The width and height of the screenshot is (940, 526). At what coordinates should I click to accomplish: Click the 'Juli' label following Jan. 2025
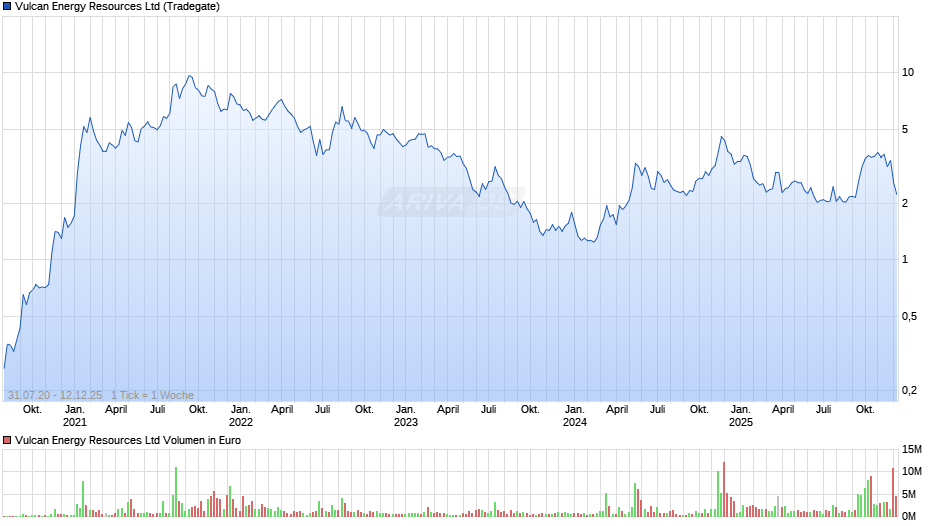pos(824,410)
